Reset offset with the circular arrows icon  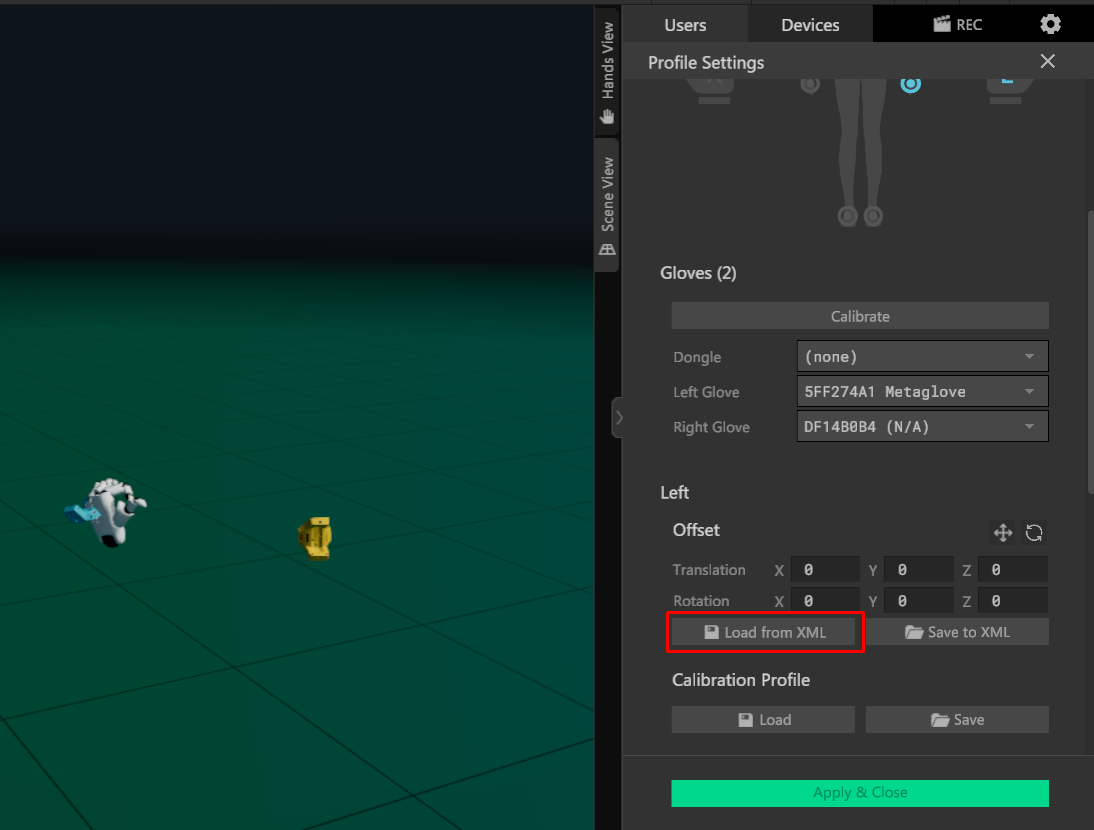pyautogui.click(x=1034, y=533)
